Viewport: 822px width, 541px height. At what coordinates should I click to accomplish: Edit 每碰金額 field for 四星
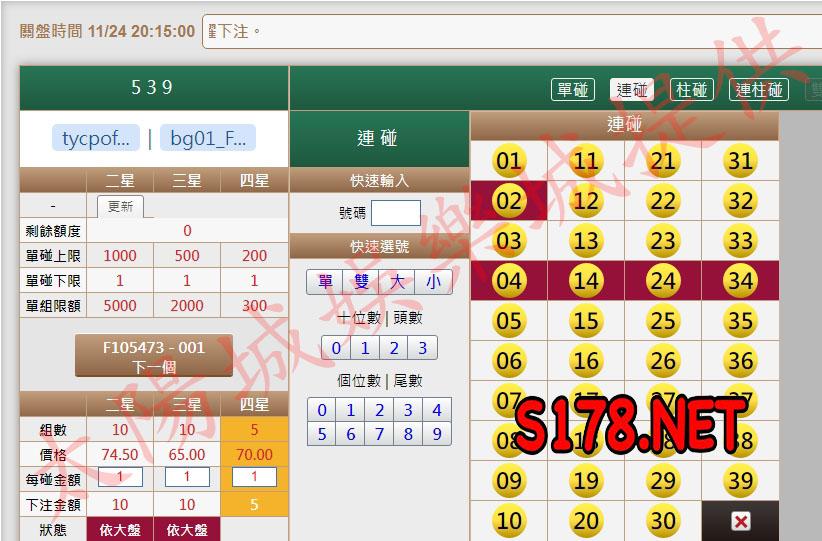254,477
